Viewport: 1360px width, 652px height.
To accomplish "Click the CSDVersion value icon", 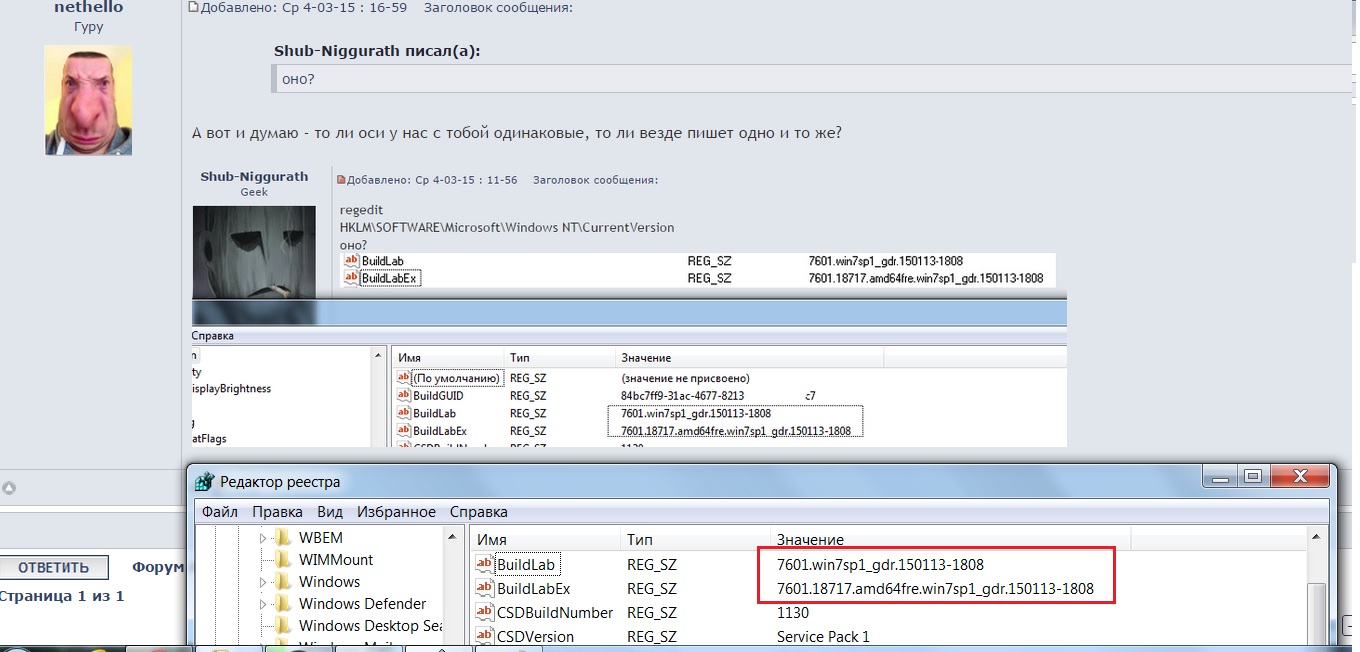I will (x=485, y=636).
